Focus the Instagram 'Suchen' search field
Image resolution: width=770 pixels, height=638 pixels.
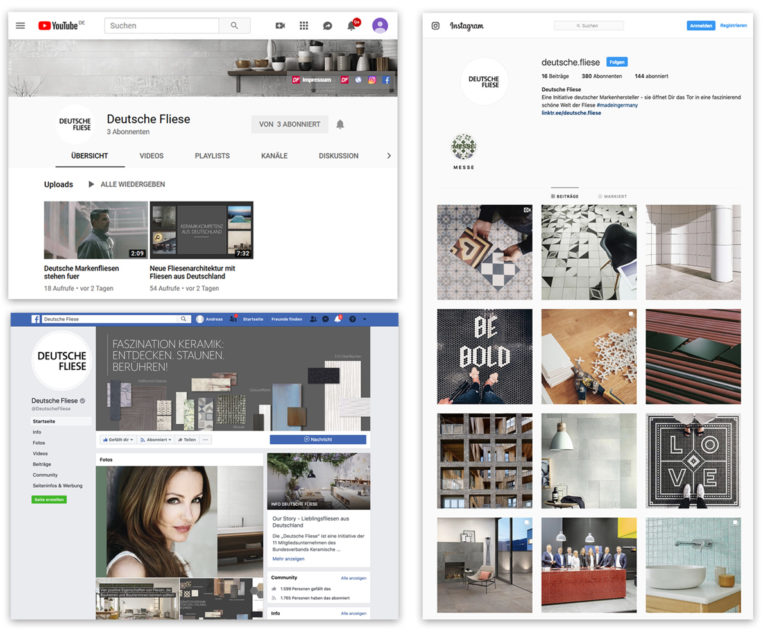click(x=588, y=26)
